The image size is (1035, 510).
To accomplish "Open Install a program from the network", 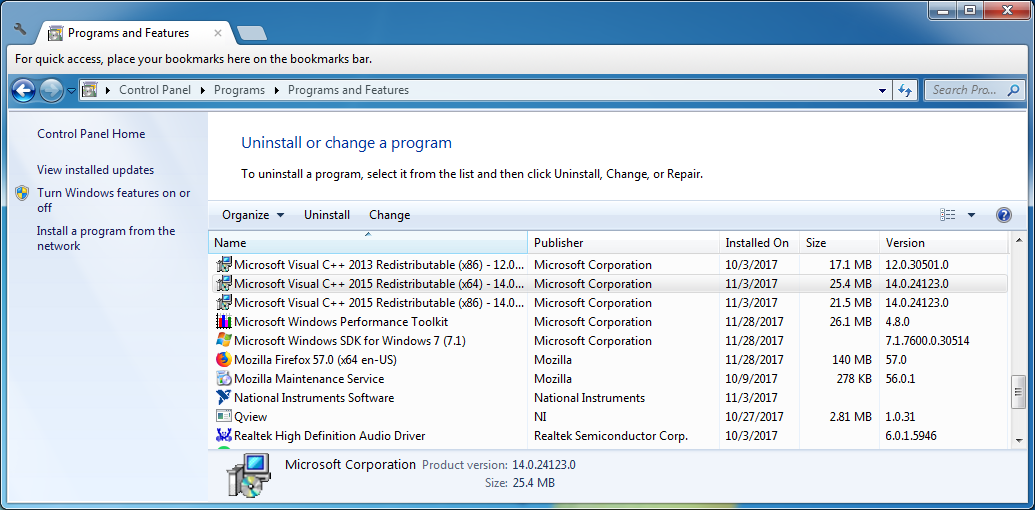I will (x=106, y=239).
